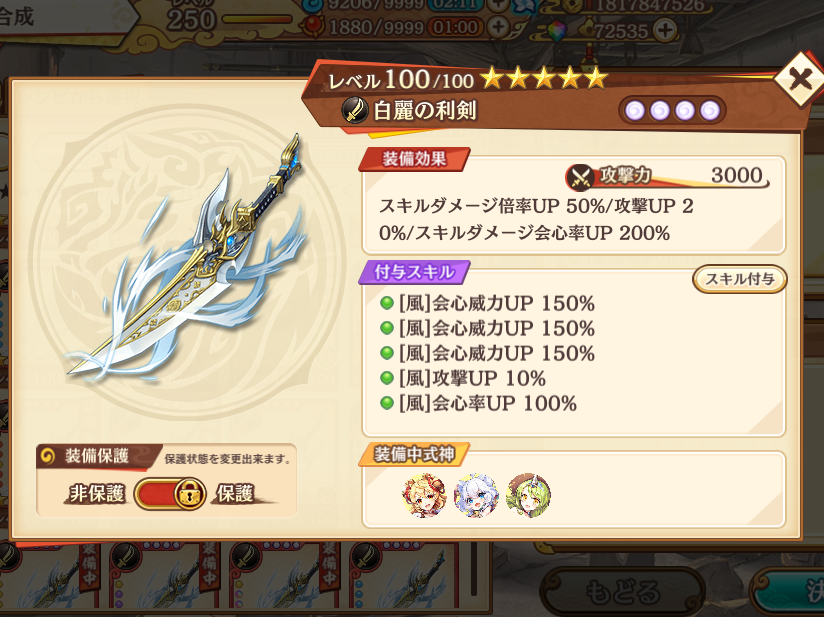This screenshot has width=824, height=617.
Task: Close the weapon detail popup
Action: [800, 80]
